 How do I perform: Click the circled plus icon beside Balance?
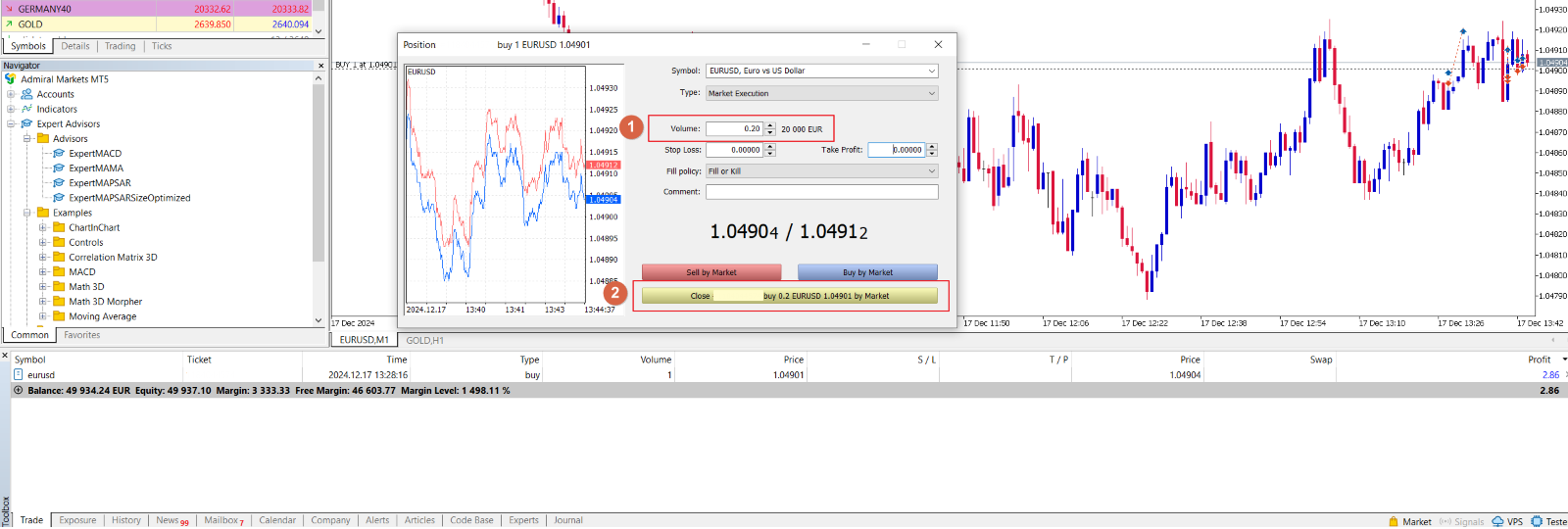(x=18, y=390)
